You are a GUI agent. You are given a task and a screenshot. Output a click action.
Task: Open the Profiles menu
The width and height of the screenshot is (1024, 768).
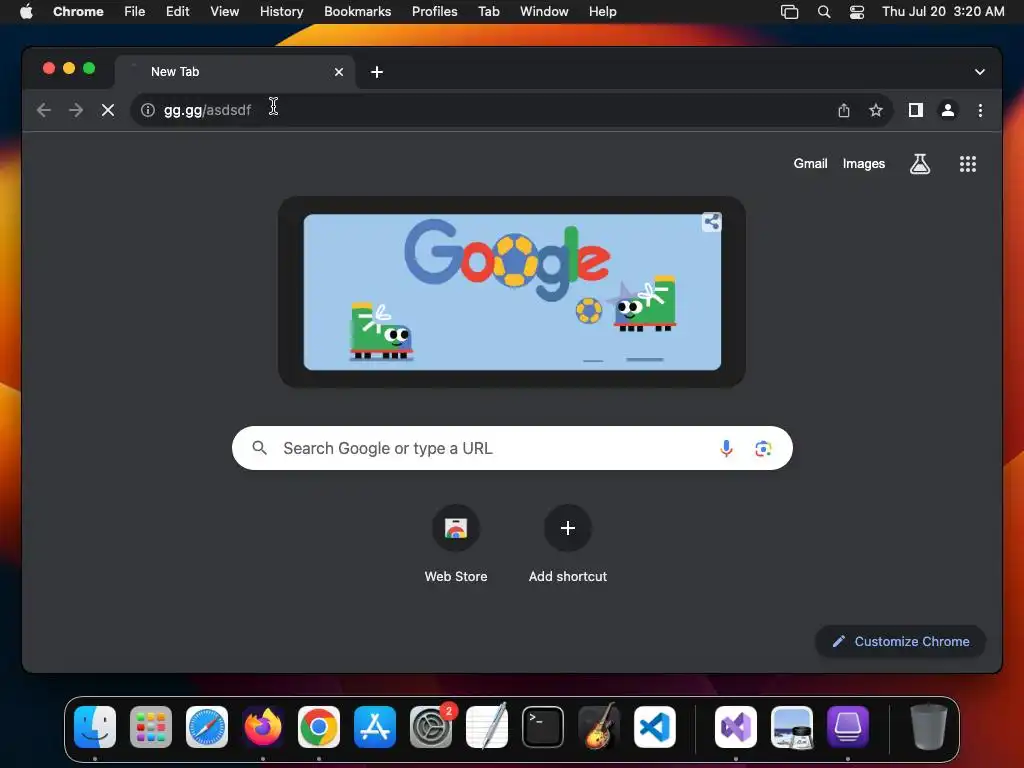(434, 11)
